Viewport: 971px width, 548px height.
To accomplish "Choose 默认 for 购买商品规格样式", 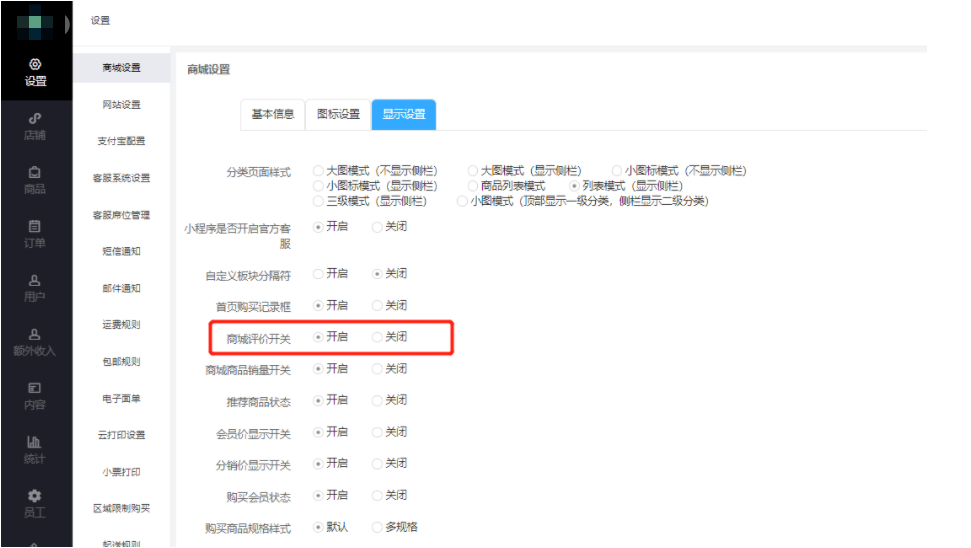I will [x=318, y=528].
